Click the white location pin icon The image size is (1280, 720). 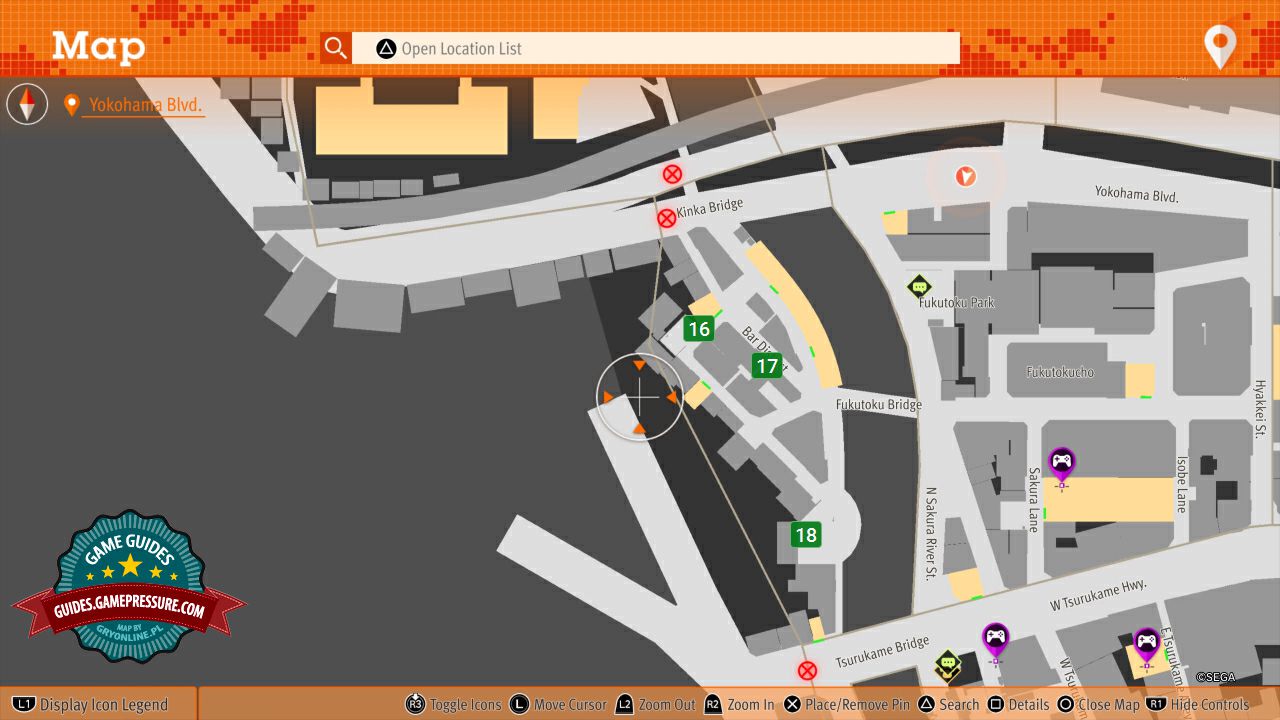pyautogui.click(x=1220, y=46)
